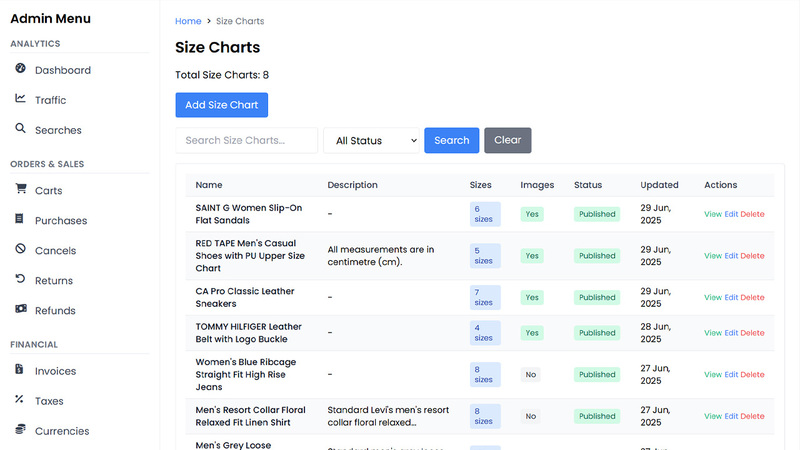Screen dimensions: 800x450
Task: Open the All Status dropdown
Action: click(371, 140)
